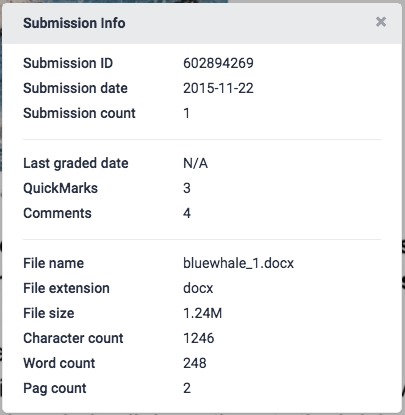Click the N/A graded date value

pos(195,163)
